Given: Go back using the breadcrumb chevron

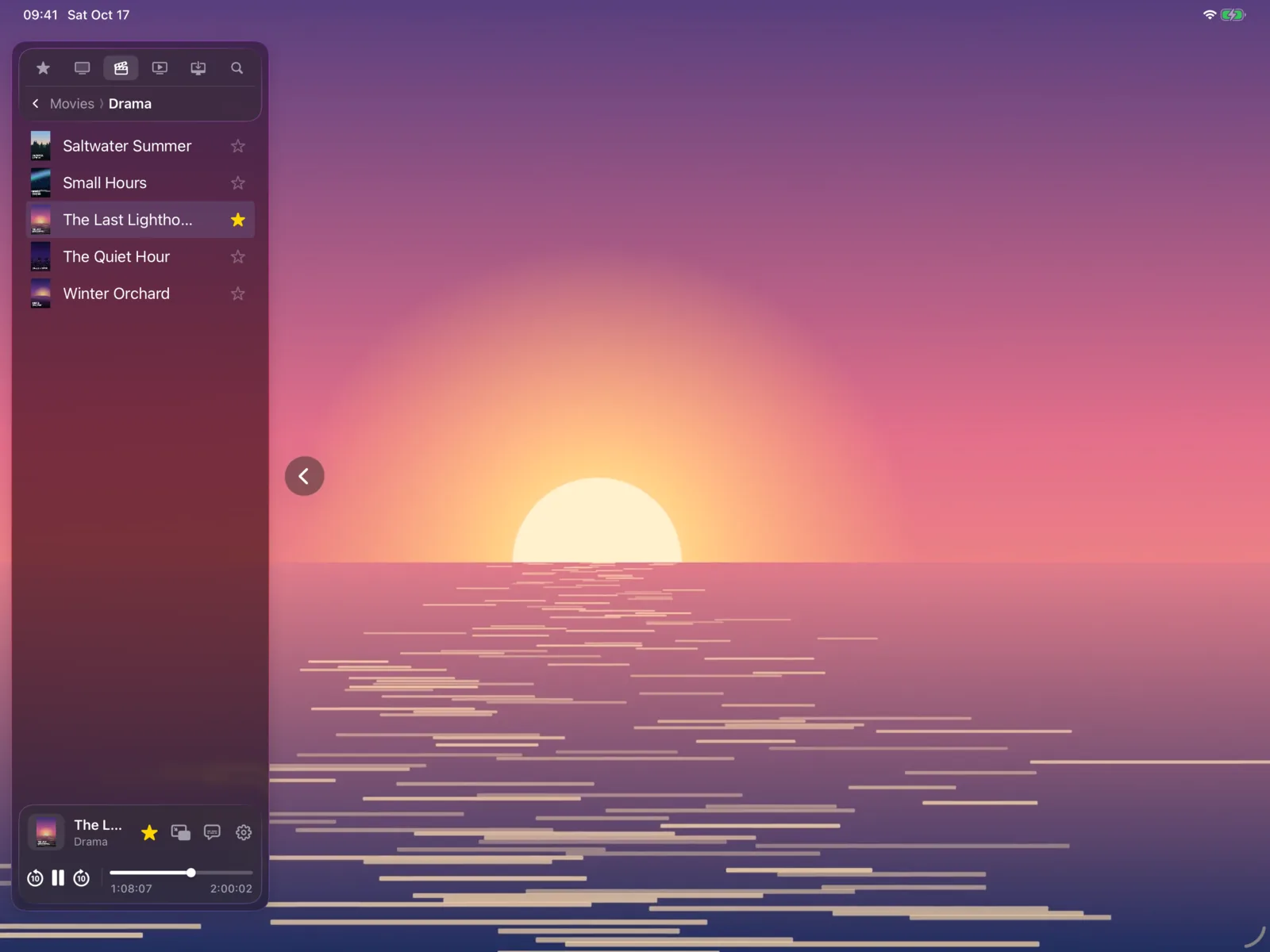Looking at the screenshot, I should pyautogui.click(x=36, y=104).
